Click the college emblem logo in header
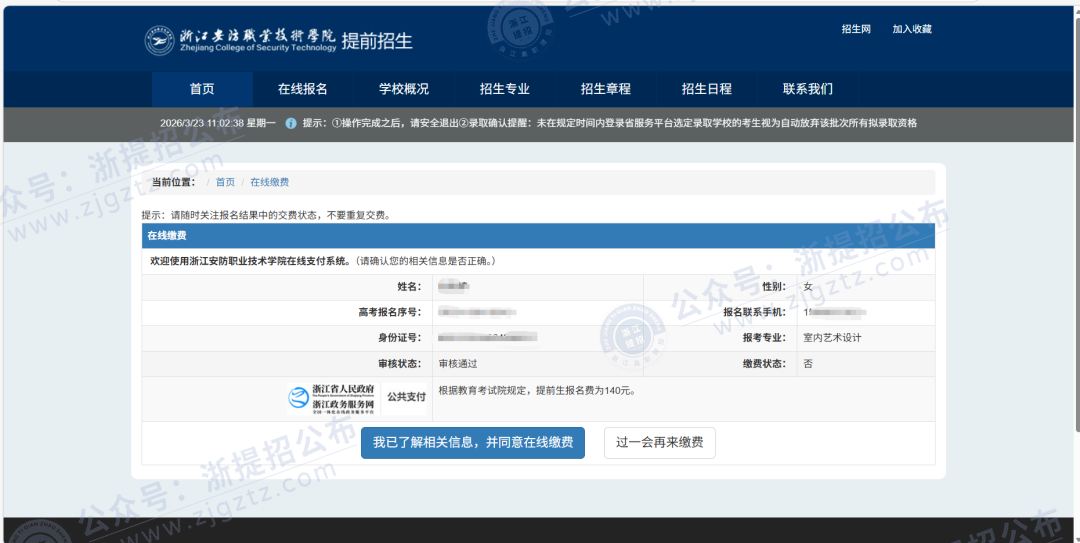The height and width of the screenshot is (543, 1080). pos(159,40)
